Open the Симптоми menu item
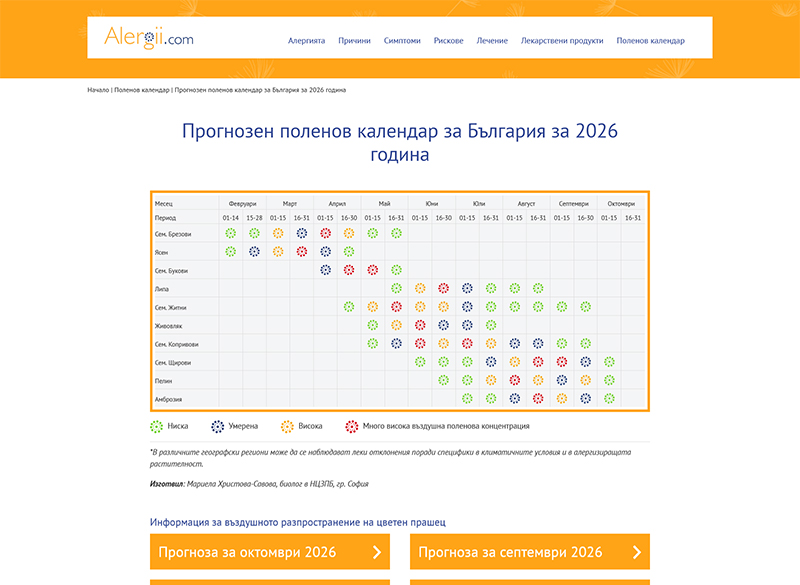800x585 pixels. click(x=402, y=41)
